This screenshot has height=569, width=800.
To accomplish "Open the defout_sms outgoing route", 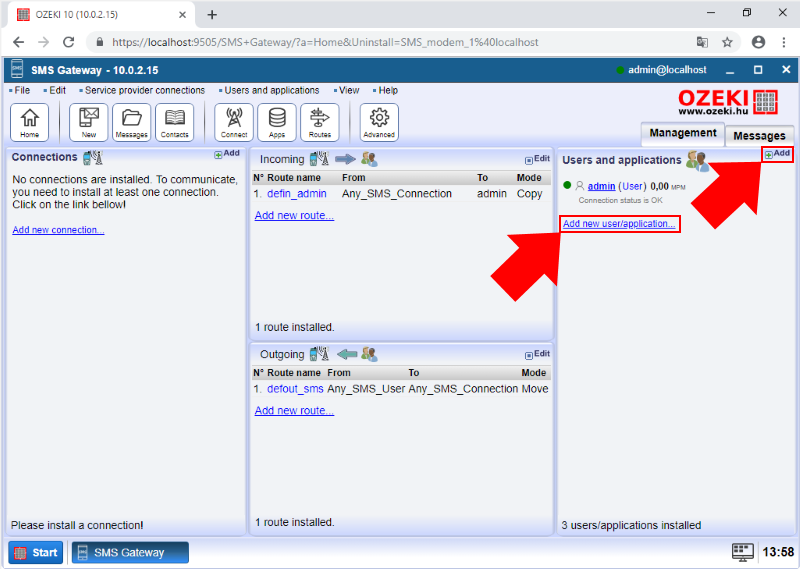I will [295, 389].
